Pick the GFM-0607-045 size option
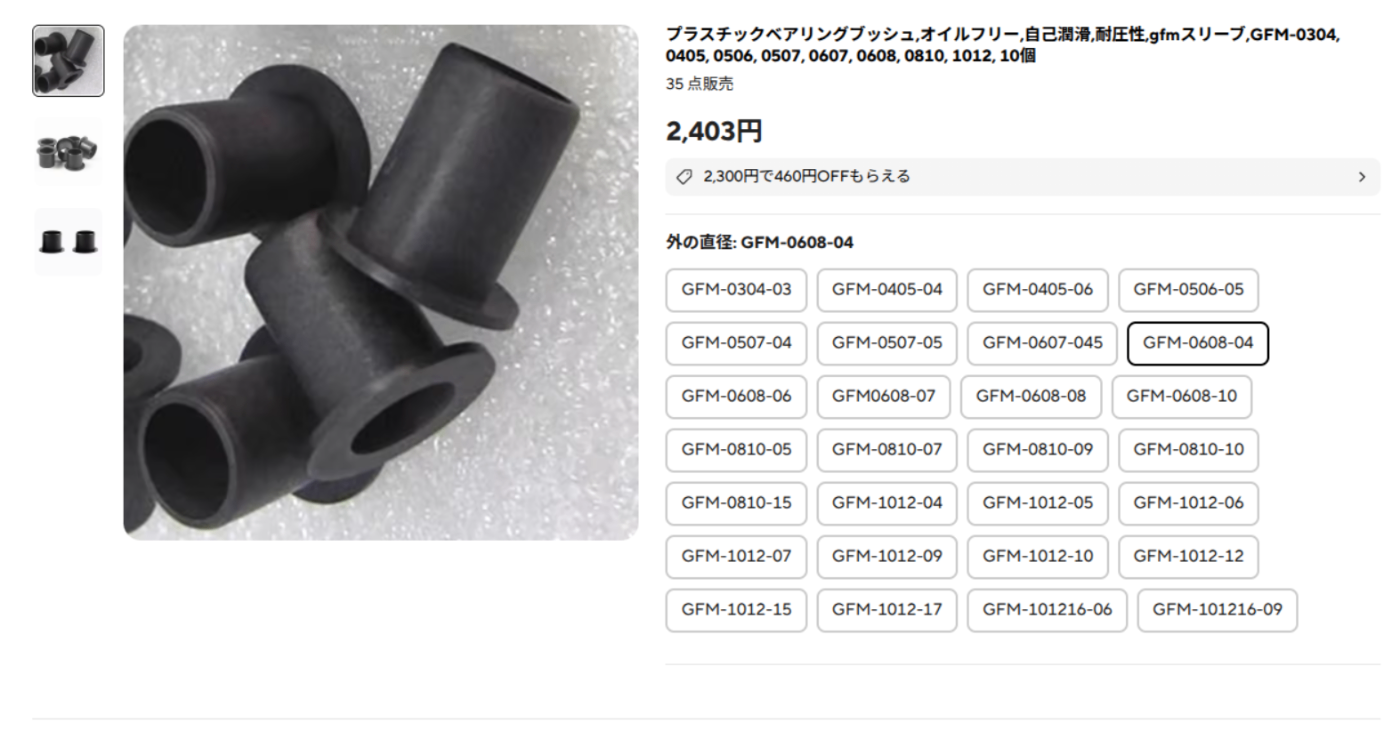Image resolution: width=1400 pixels, height=731 pixels. coord(1042,343)
